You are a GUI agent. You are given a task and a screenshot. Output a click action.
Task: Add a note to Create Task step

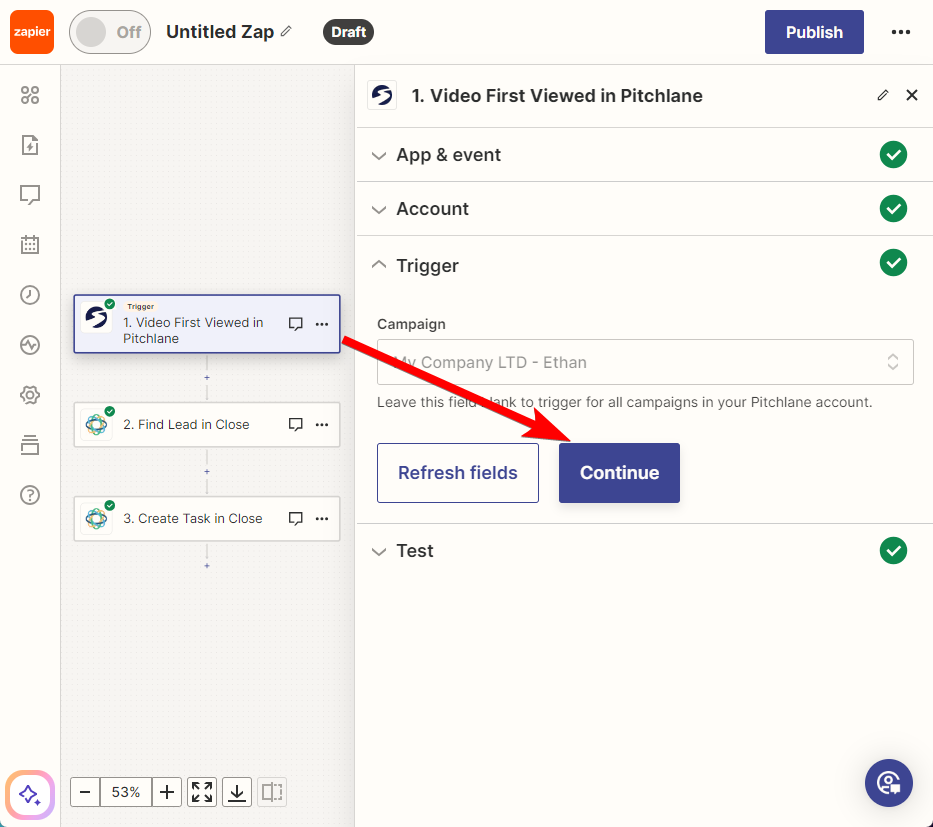pyautogui.click(x=296, y=519)
